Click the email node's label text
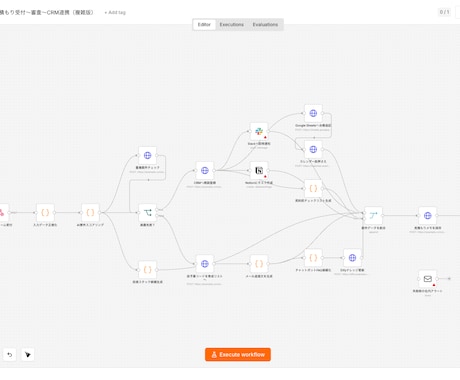 click(x=428, y=291)
